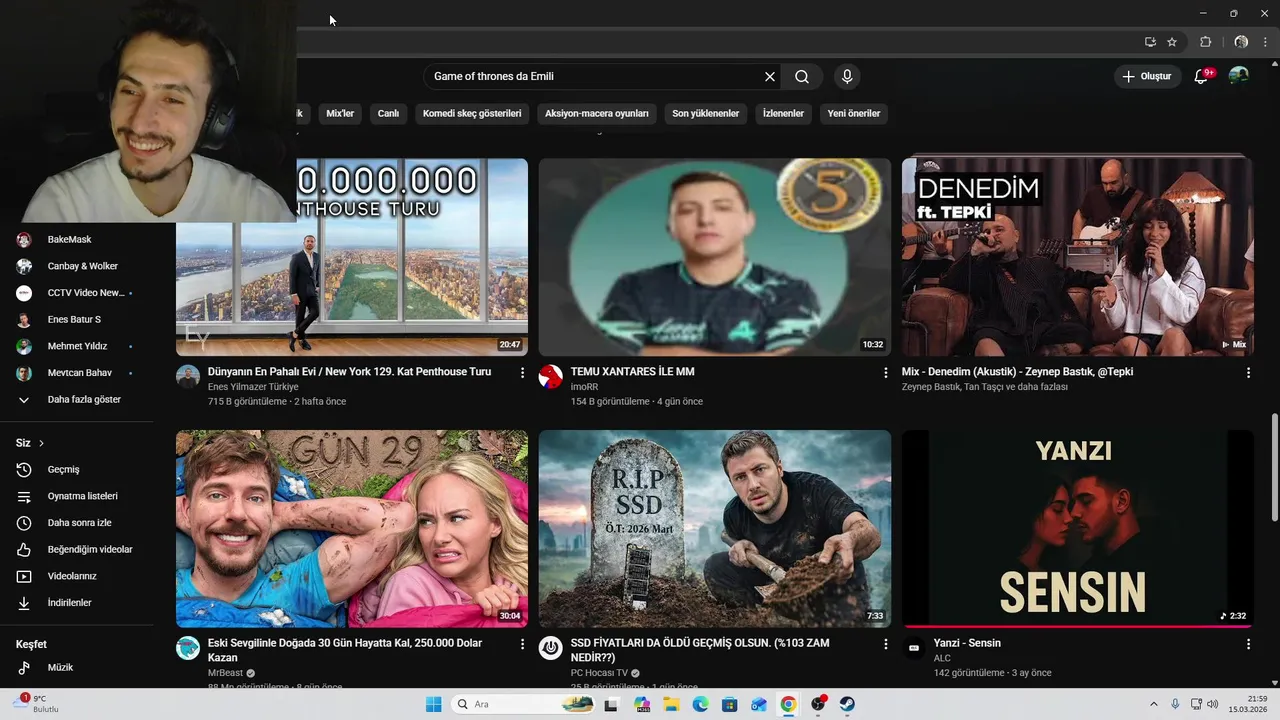Screen dimensions: 1280x720
Task: Open options for SSD FİYATLARI video
Action: [885, 645]
